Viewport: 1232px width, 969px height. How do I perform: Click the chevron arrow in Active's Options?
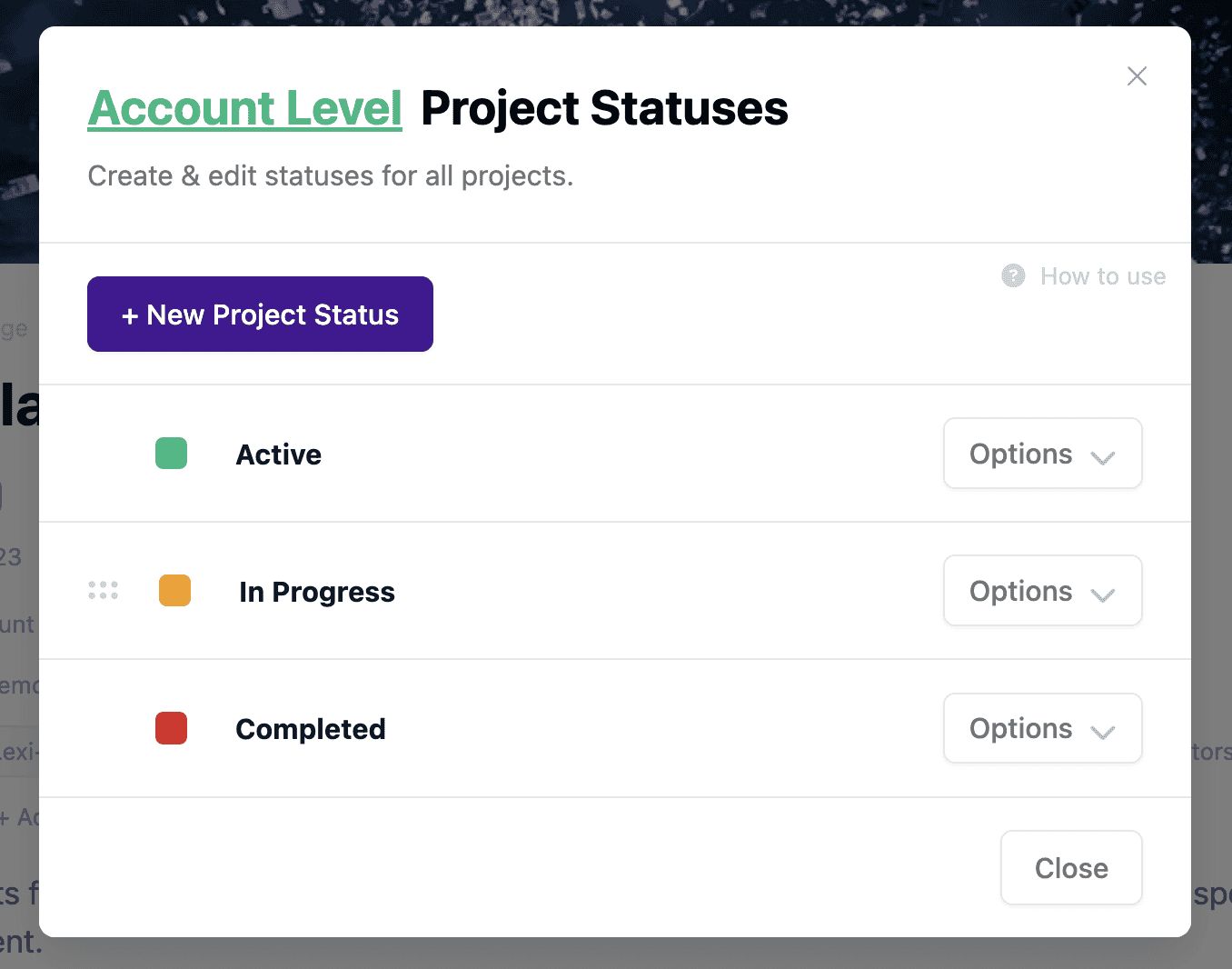coord(1103,457)
